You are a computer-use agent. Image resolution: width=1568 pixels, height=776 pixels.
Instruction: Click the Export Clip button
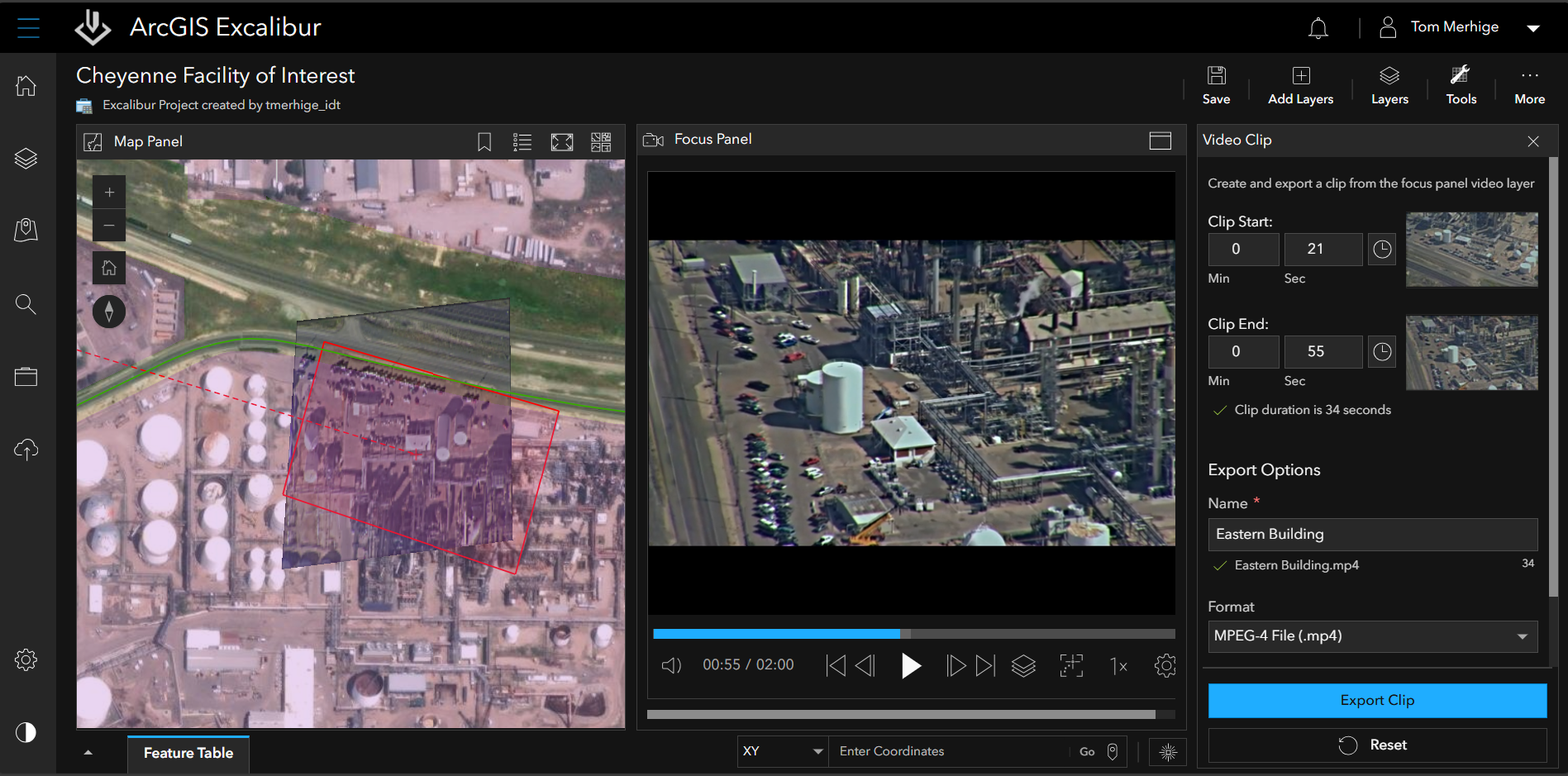(1377, 700)
